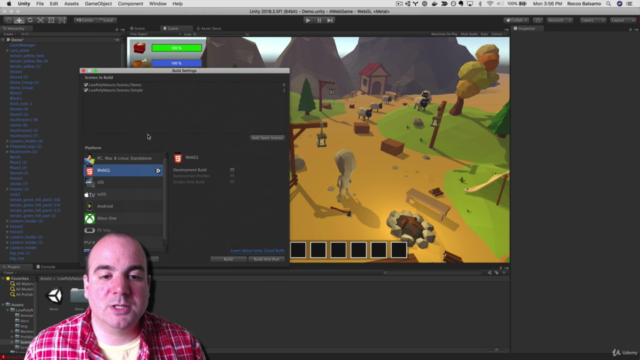Image resolution: width=640 pixels, height=360 pixels.
Task: Open the Assets menu
Action: point(71,4)
